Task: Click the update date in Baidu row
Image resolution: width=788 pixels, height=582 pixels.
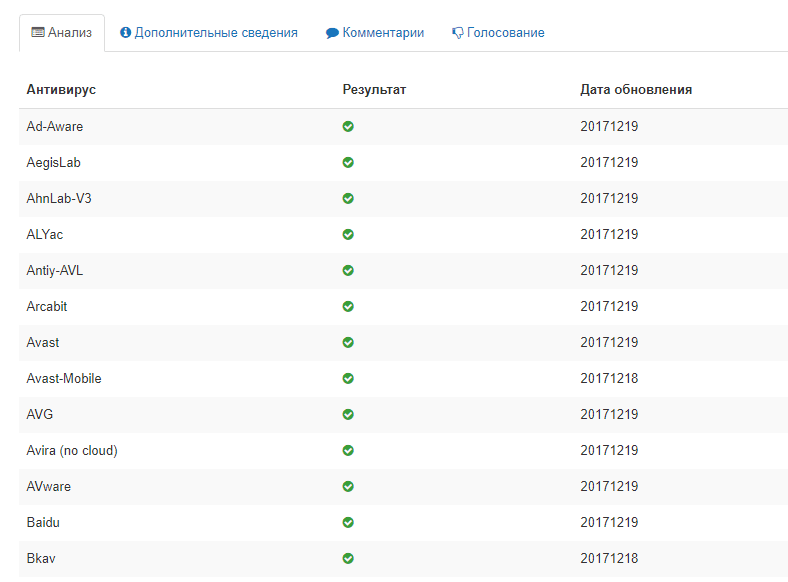Action: pyautogui.click(x=609, y=522)
